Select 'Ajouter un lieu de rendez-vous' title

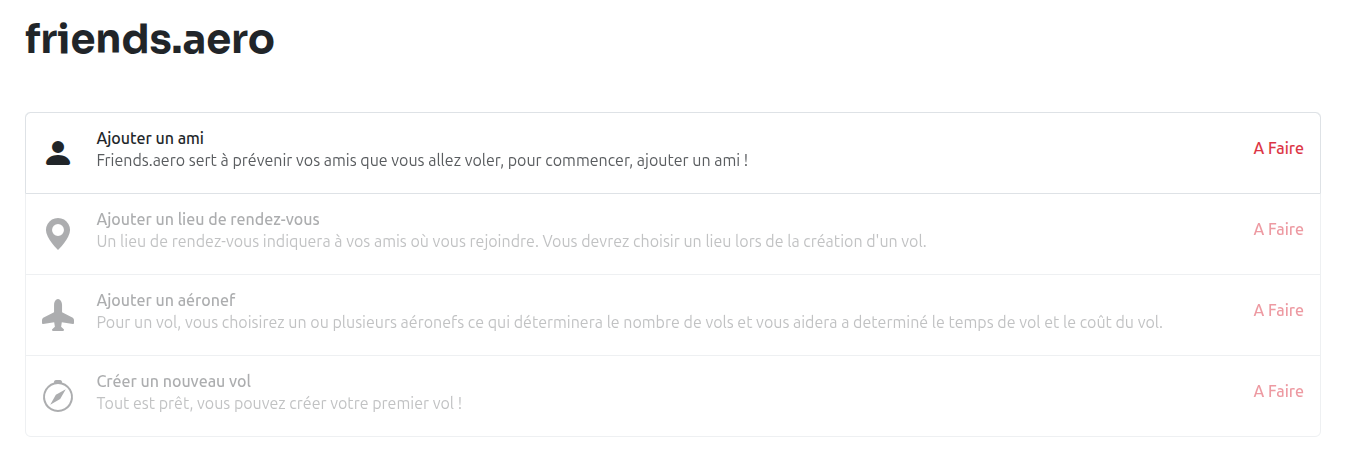click(208, 219)
